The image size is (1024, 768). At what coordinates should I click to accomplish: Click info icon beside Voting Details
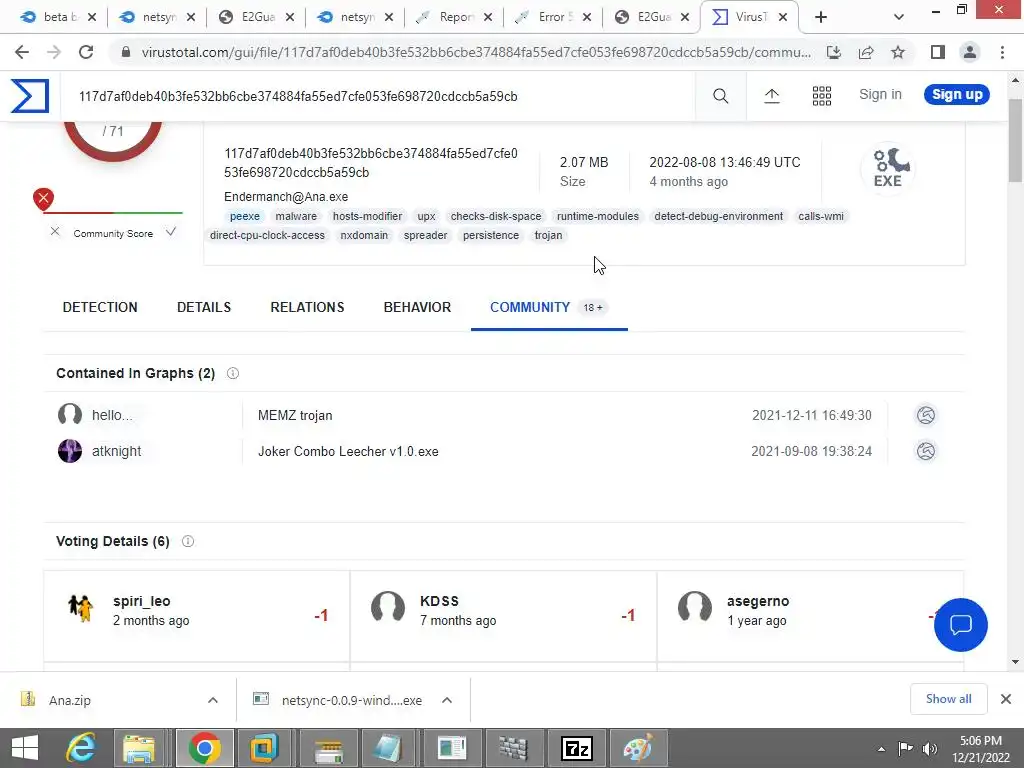click(x=188, y=541)
